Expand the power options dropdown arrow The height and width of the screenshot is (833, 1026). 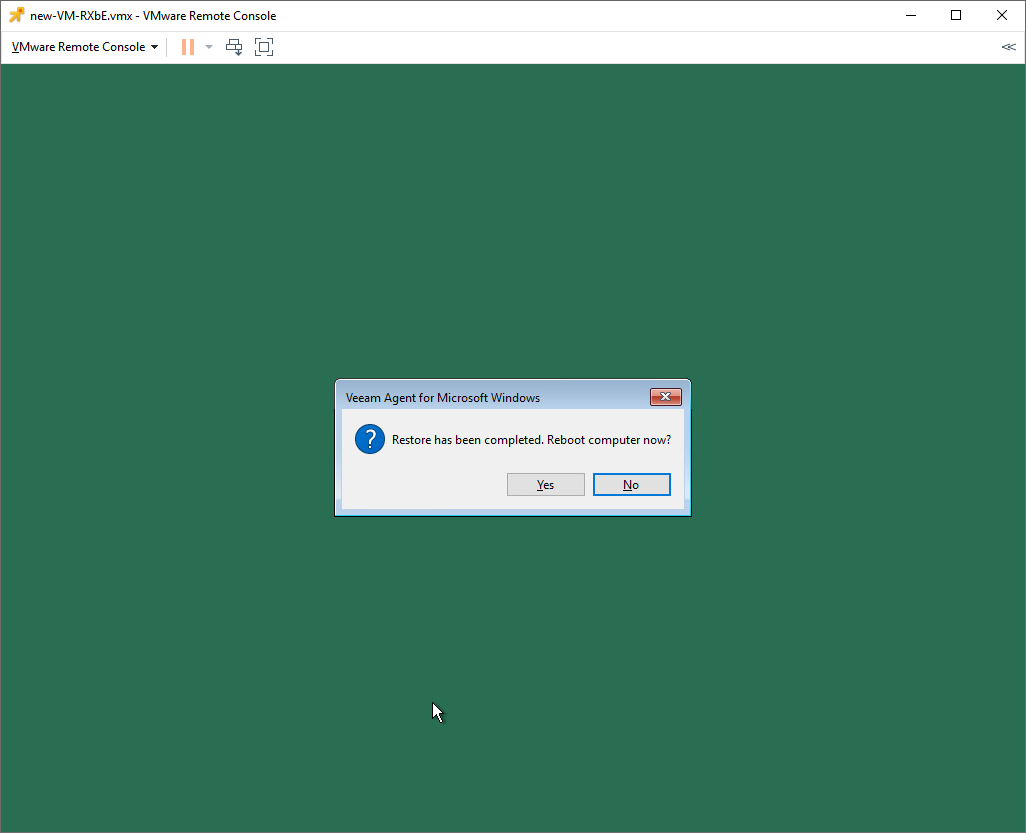click(x=209, y=46)
